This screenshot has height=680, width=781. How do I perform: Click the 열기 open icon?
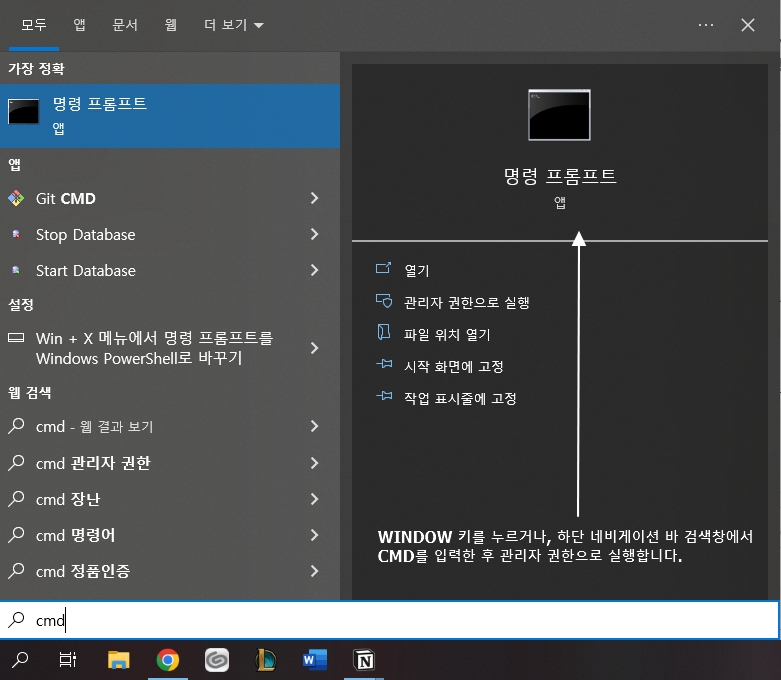click(x=383, y=269)
